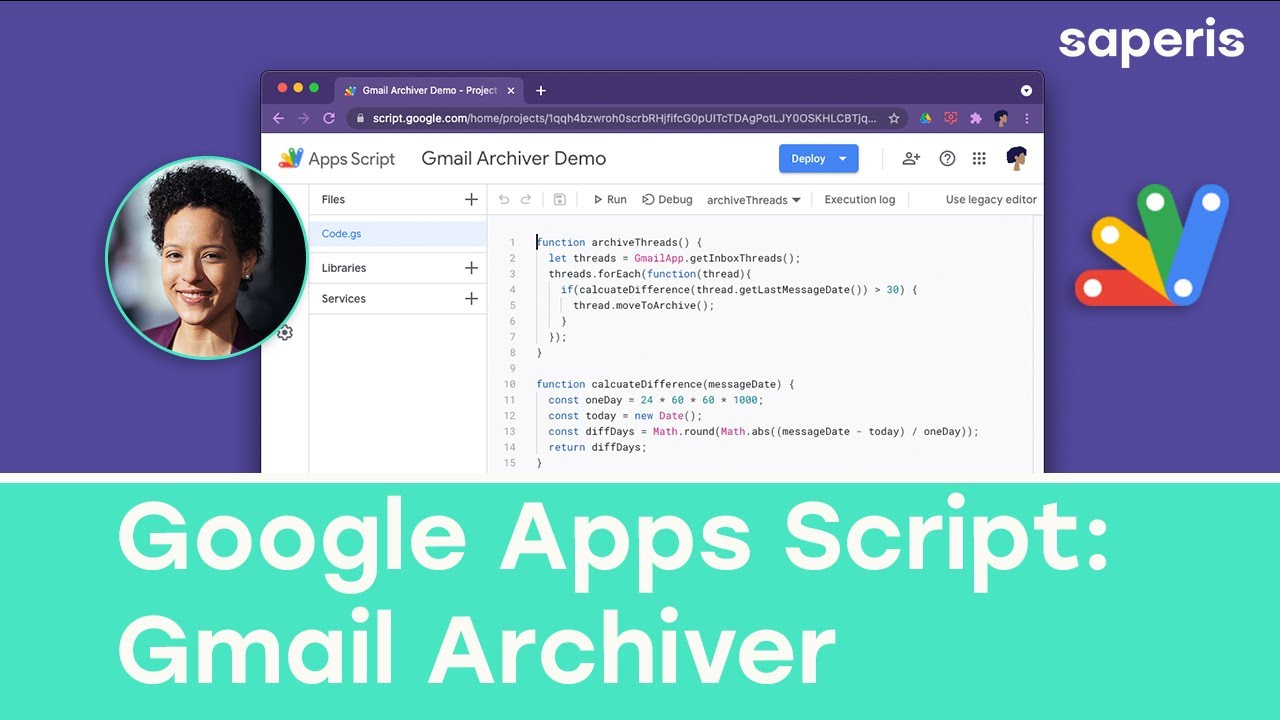
Task: Click the 'GmailApp.getInboxThreads()' line
Action: click(x=675, y=258)
